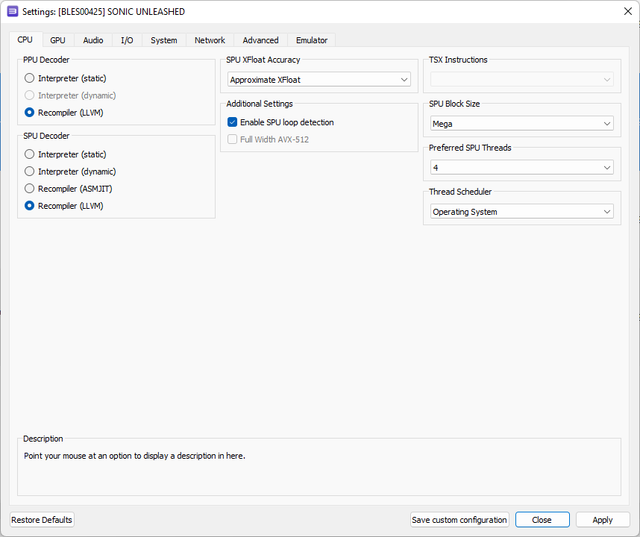Click the SPU Decoder group label
Image resolution: width=640 pixels, height=537 pixels.
pyautogui.click(x=46, y=136)
